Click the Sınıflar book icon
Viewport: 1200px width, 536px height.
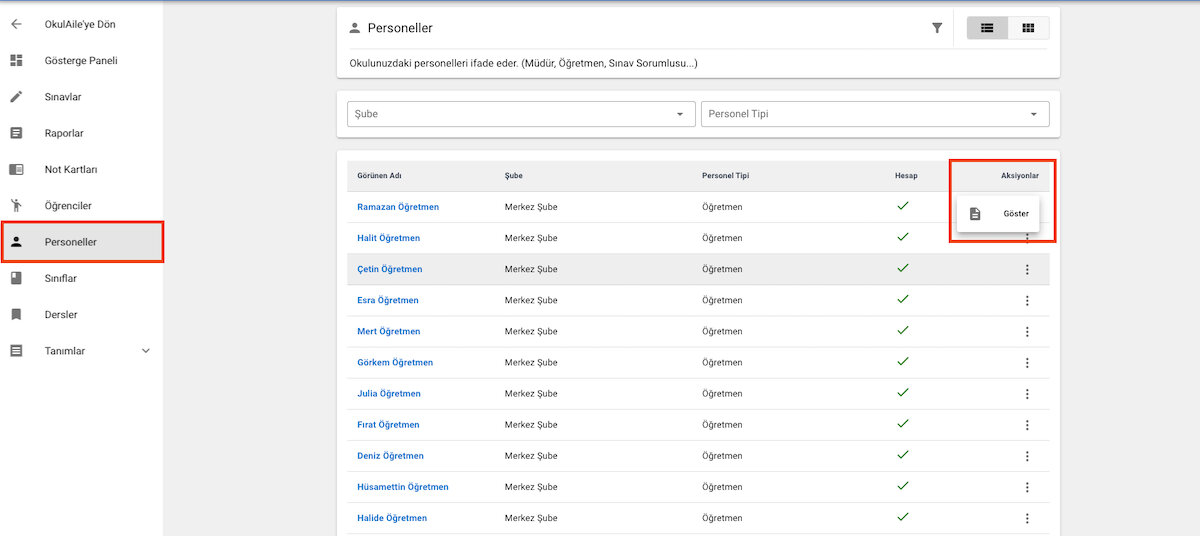(x=16, y=278)
